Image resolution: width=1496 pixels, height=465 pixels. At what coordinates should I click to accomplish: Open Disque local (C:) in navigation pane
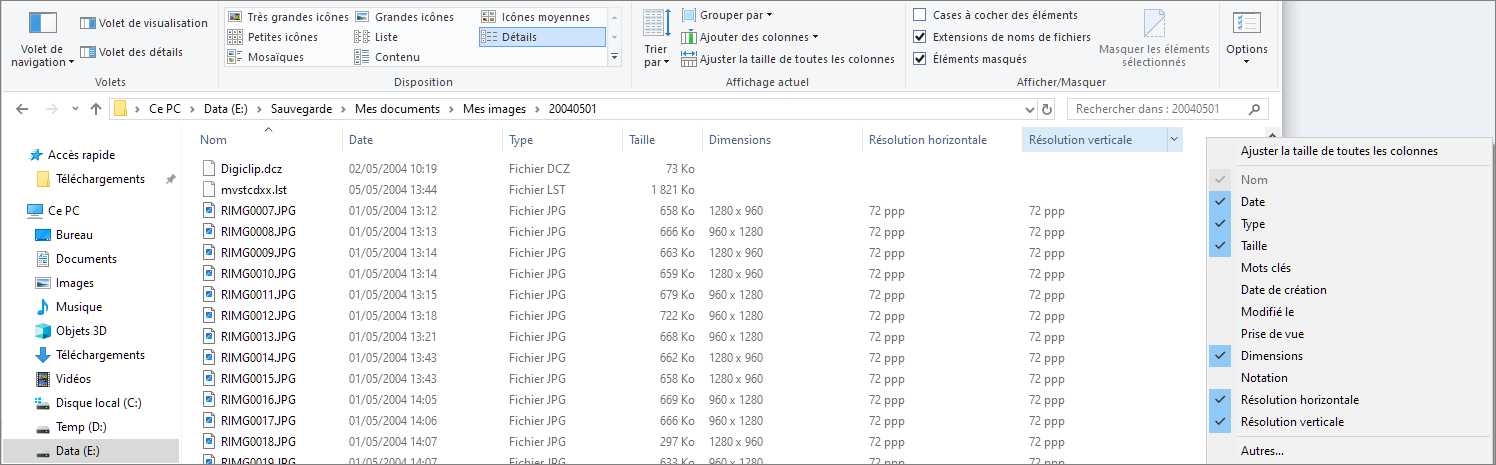(98, 403)
